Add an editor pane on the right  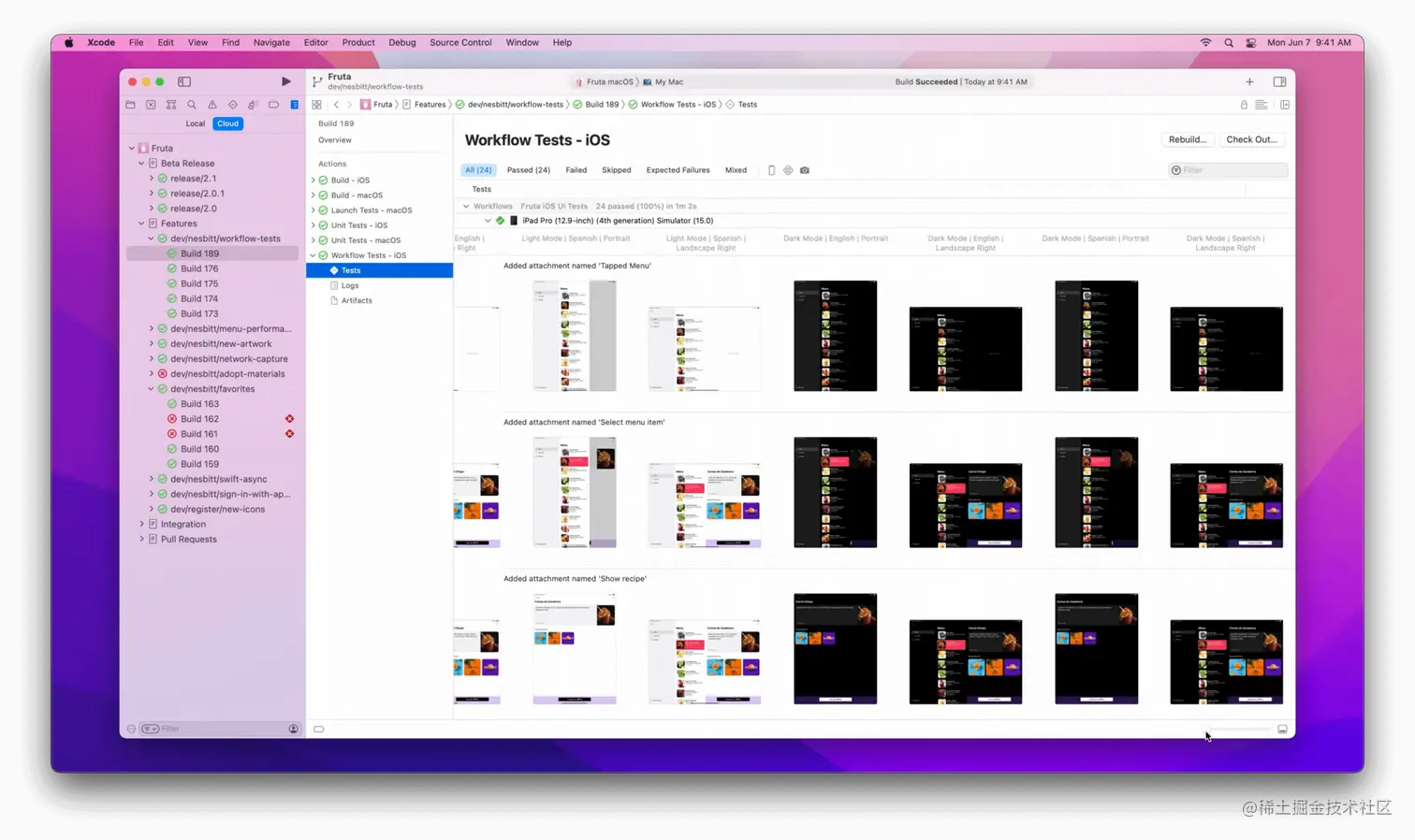1285,105
